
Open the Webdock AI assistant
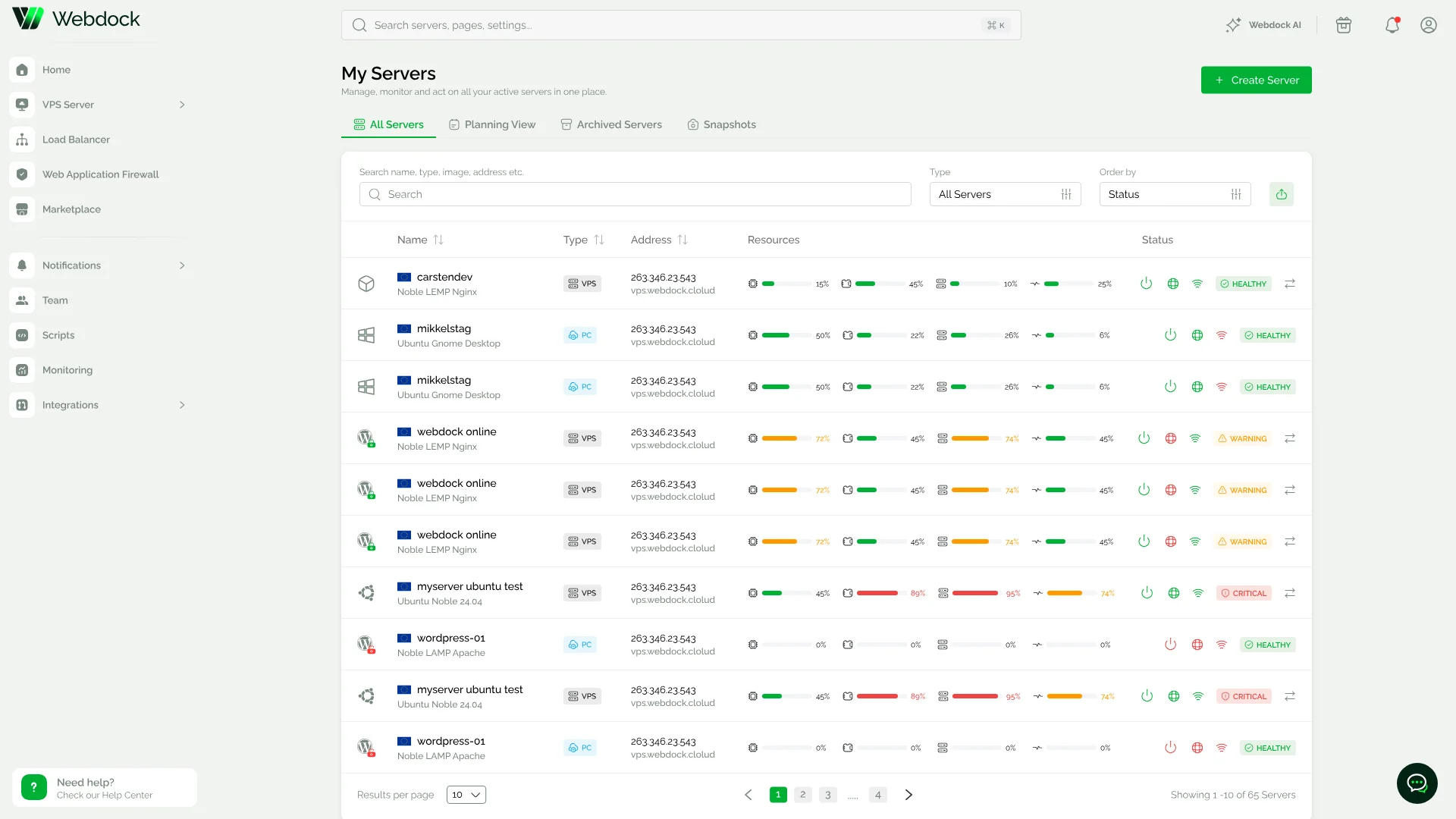tap(1263, 25)
